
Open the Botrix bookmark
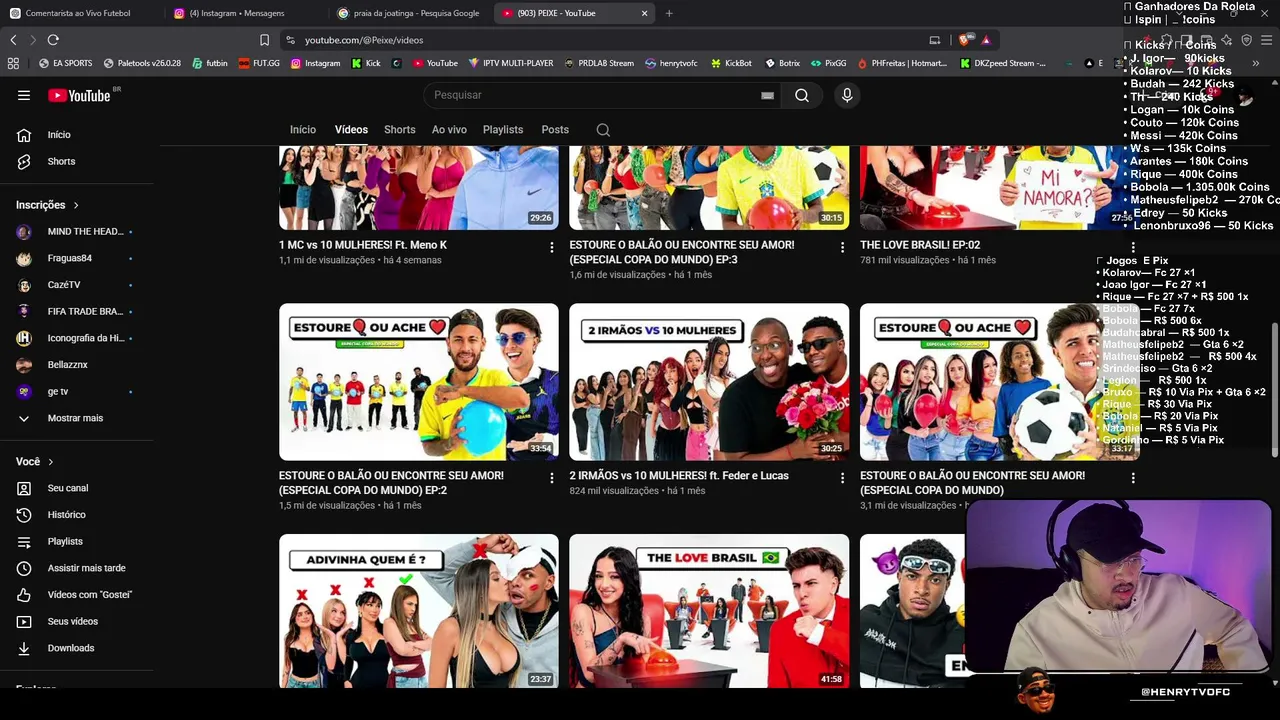tap(782, 63)
